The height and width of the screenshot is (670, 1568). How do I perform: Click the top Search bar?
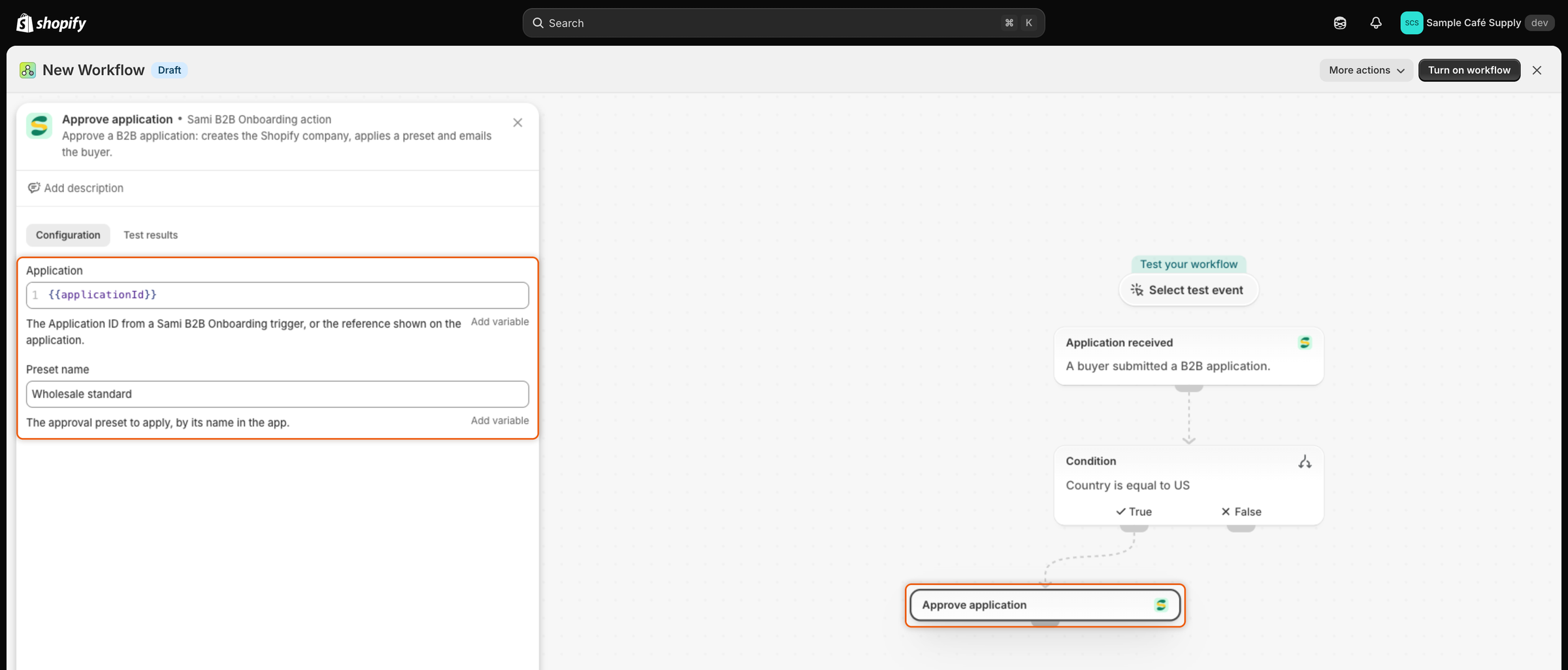coord(783,23)
